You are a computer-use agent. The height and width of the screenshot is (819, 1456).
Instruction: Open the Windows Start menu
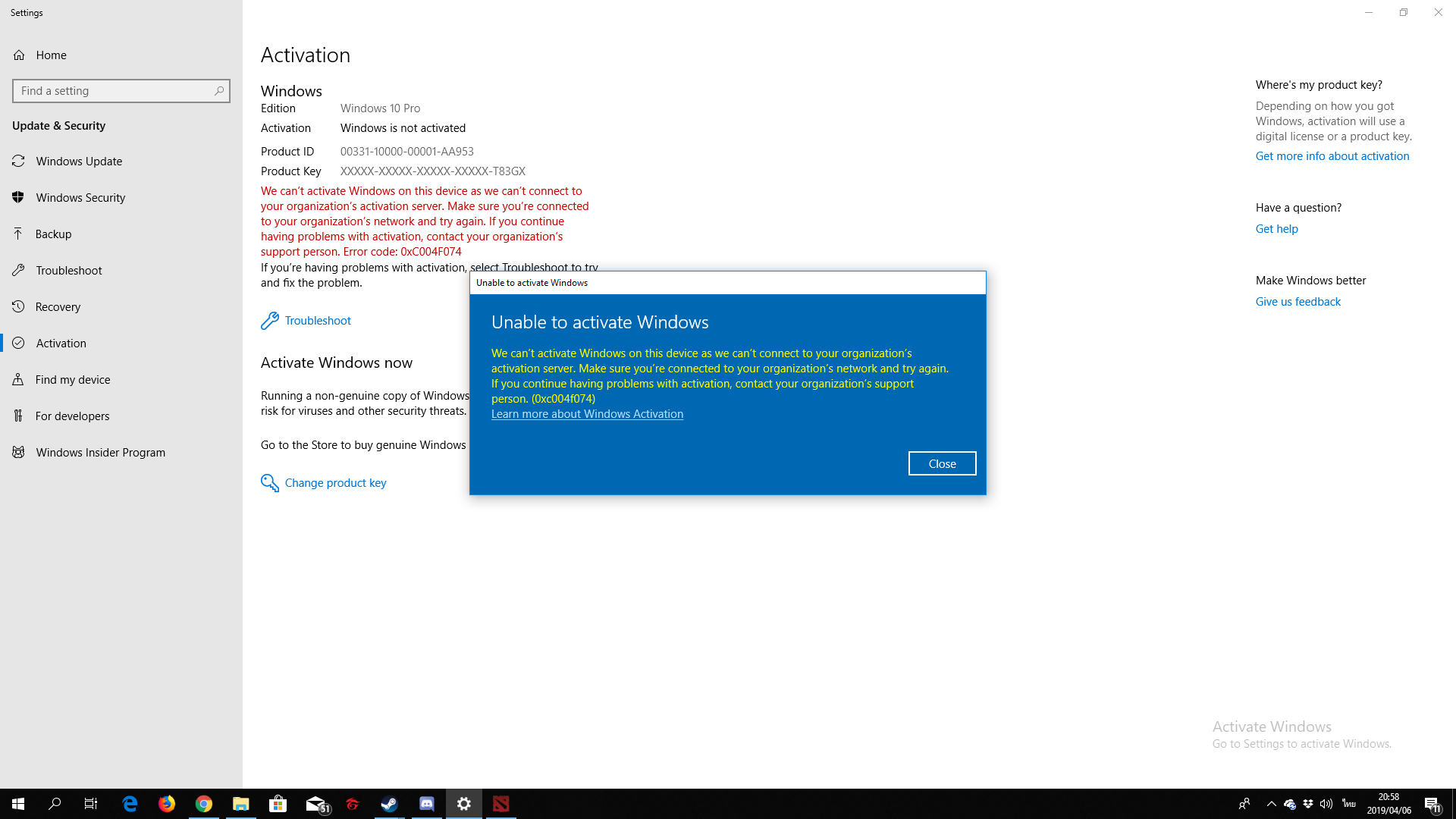(x=18, y=804)
